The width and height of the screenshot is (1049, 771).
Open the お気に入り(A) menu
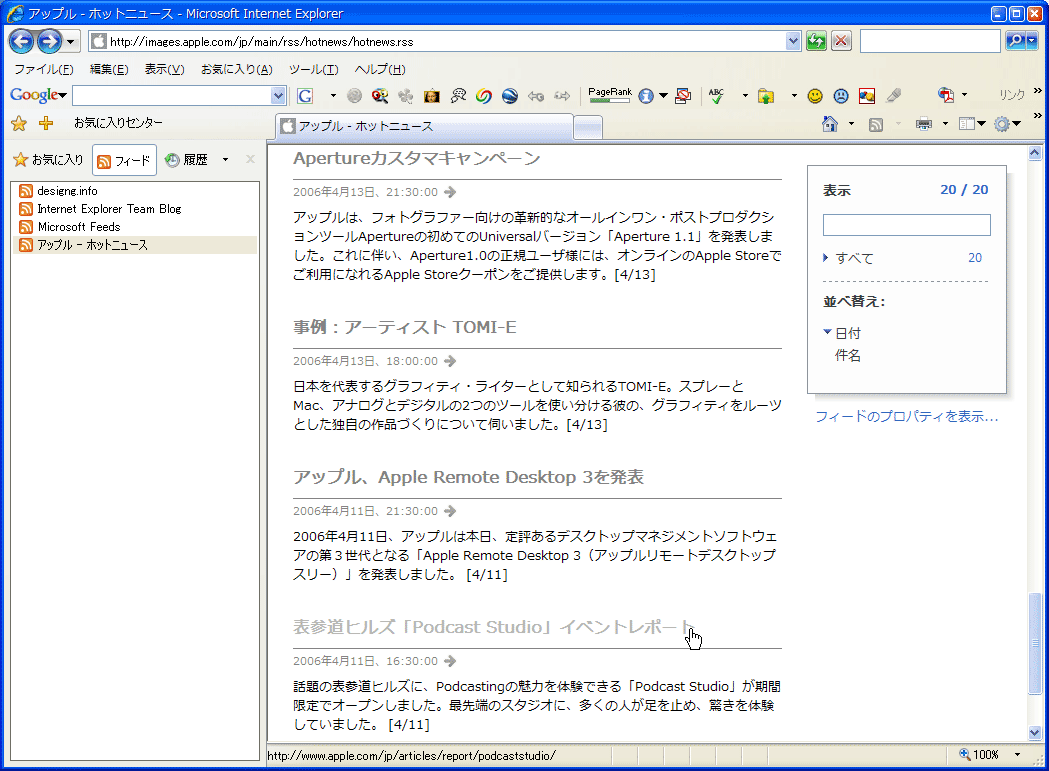point(237,70)
